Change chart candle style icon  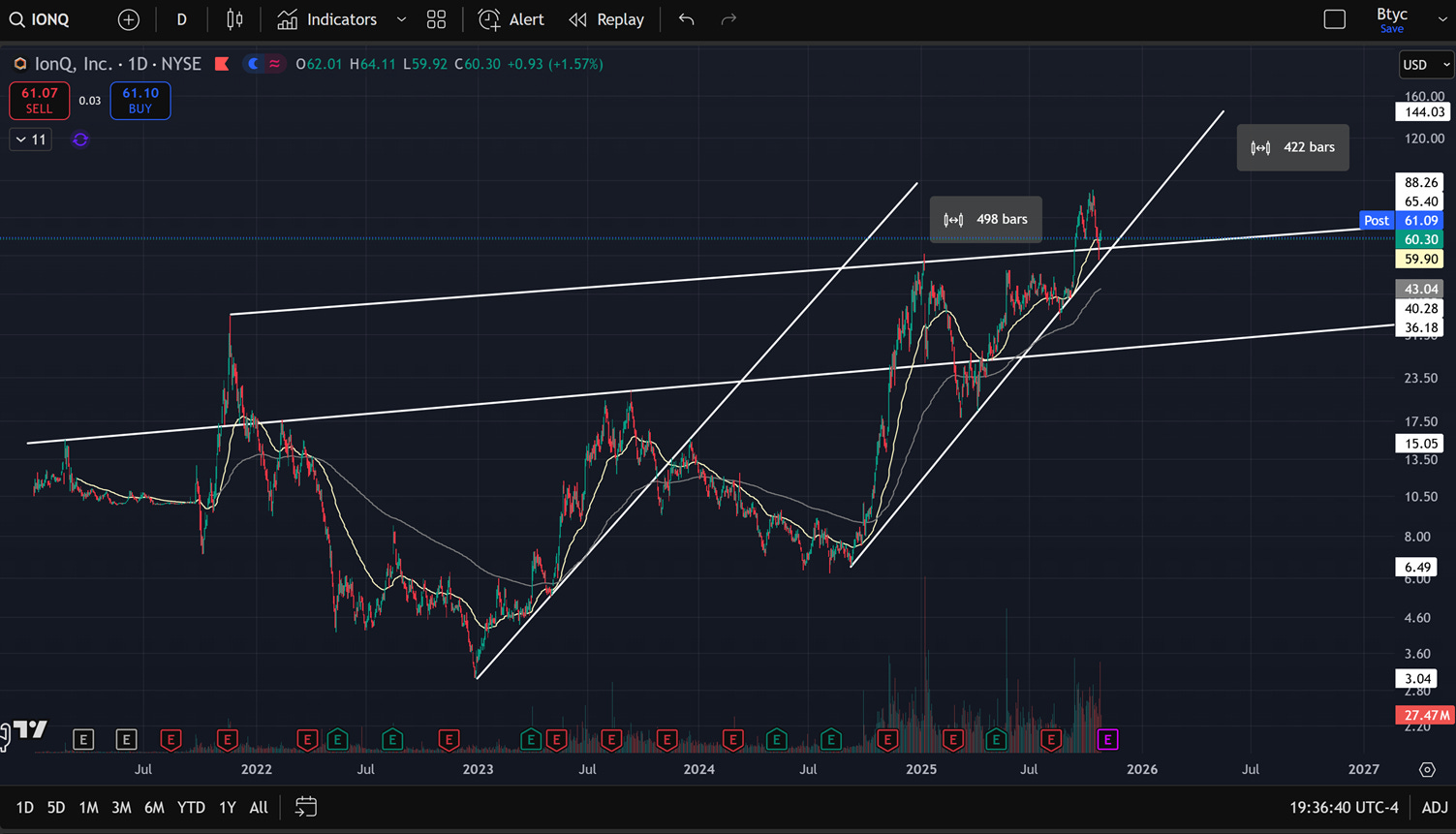(x=234, y=19)
